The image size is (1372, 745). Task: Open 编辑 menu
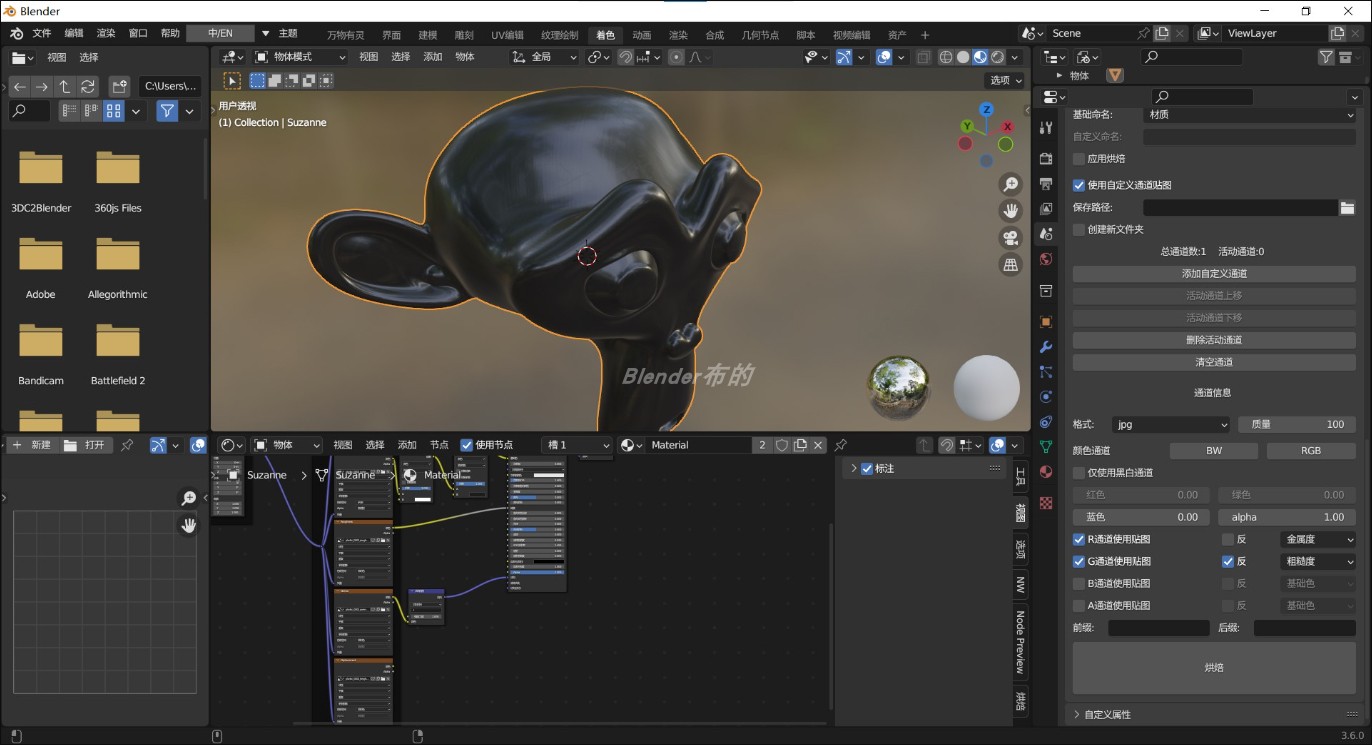tap(74, 33)
